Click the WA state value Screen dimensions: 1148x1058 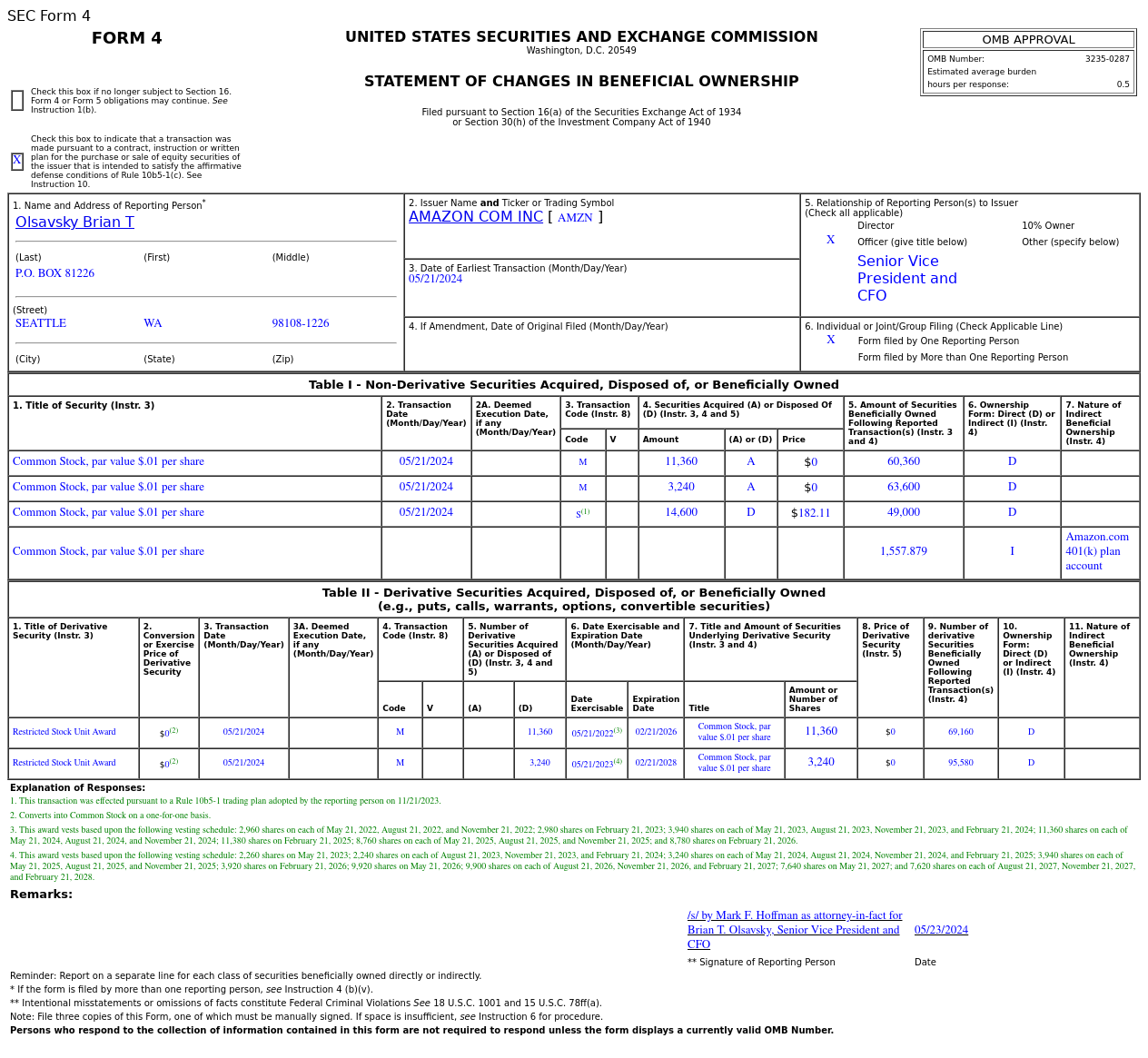pyautogui.click(x=153, y=323)
